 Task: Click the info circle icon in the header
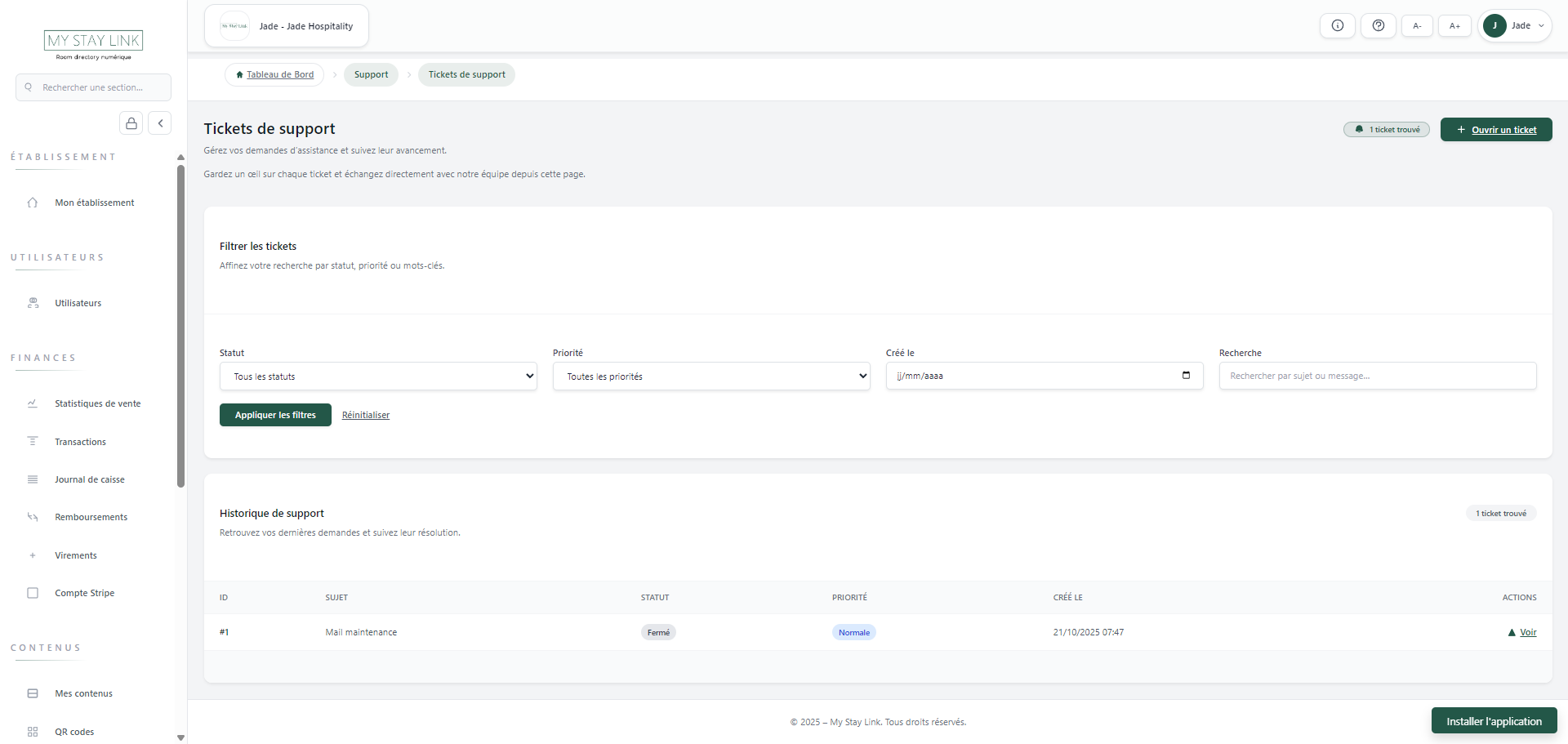1337,25
